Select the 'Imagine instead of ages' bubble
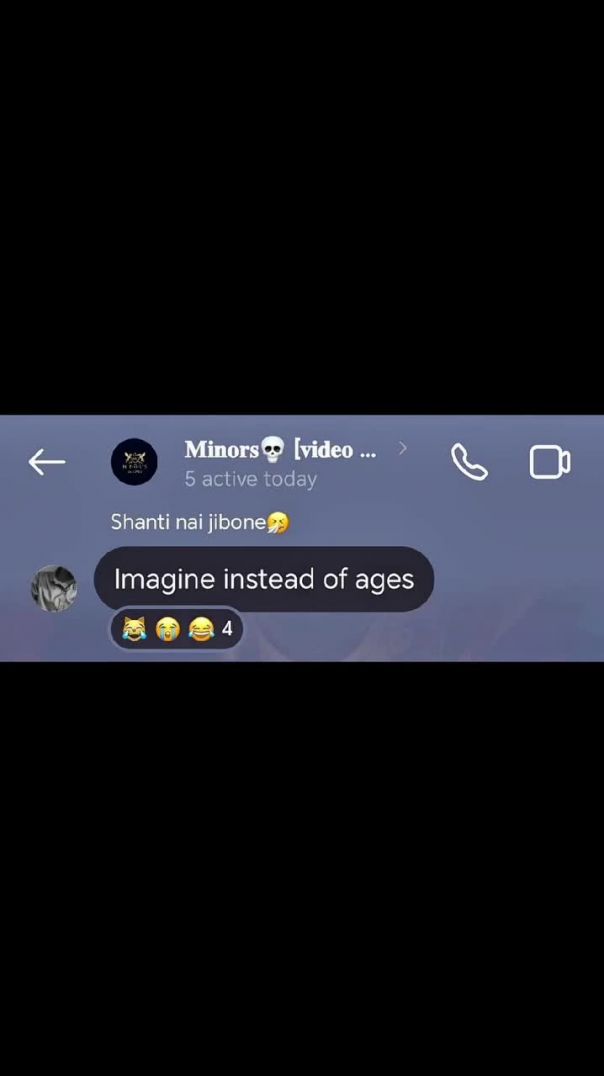The image size is (604, 1076). [x=264, y=579]
